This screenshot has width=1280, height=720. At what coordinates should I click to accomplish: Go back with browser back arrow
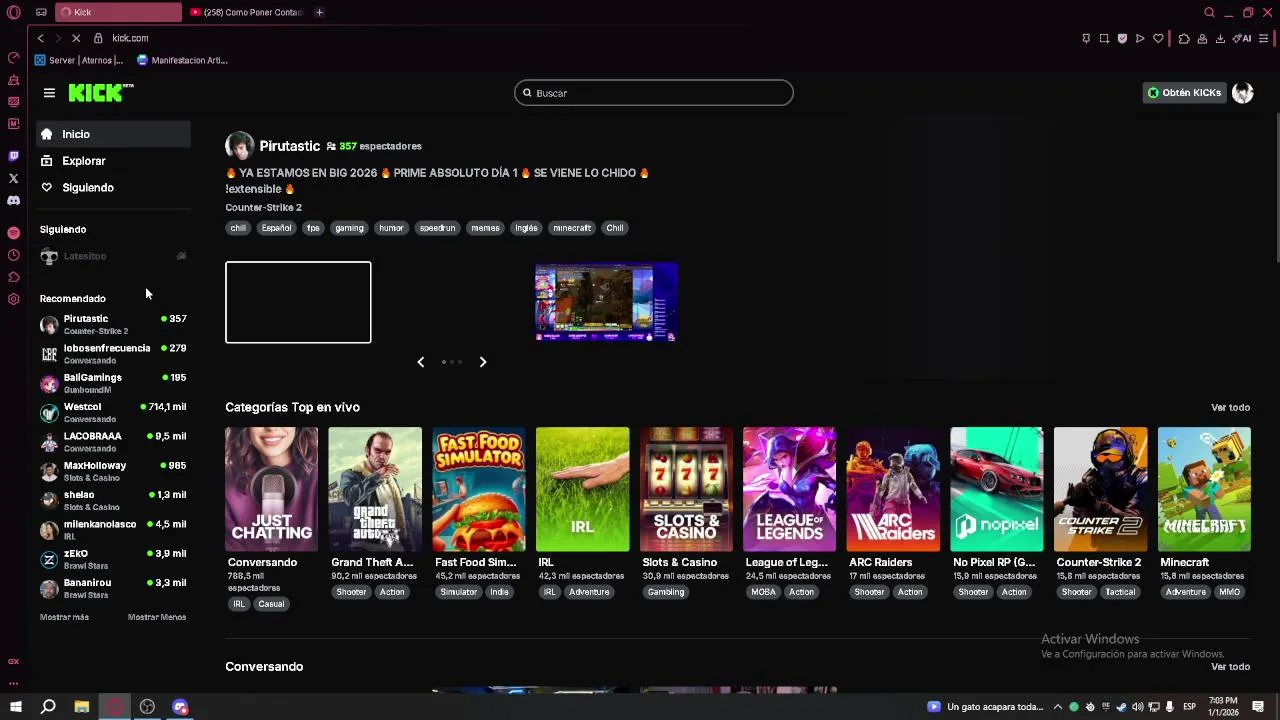(40, 38)
